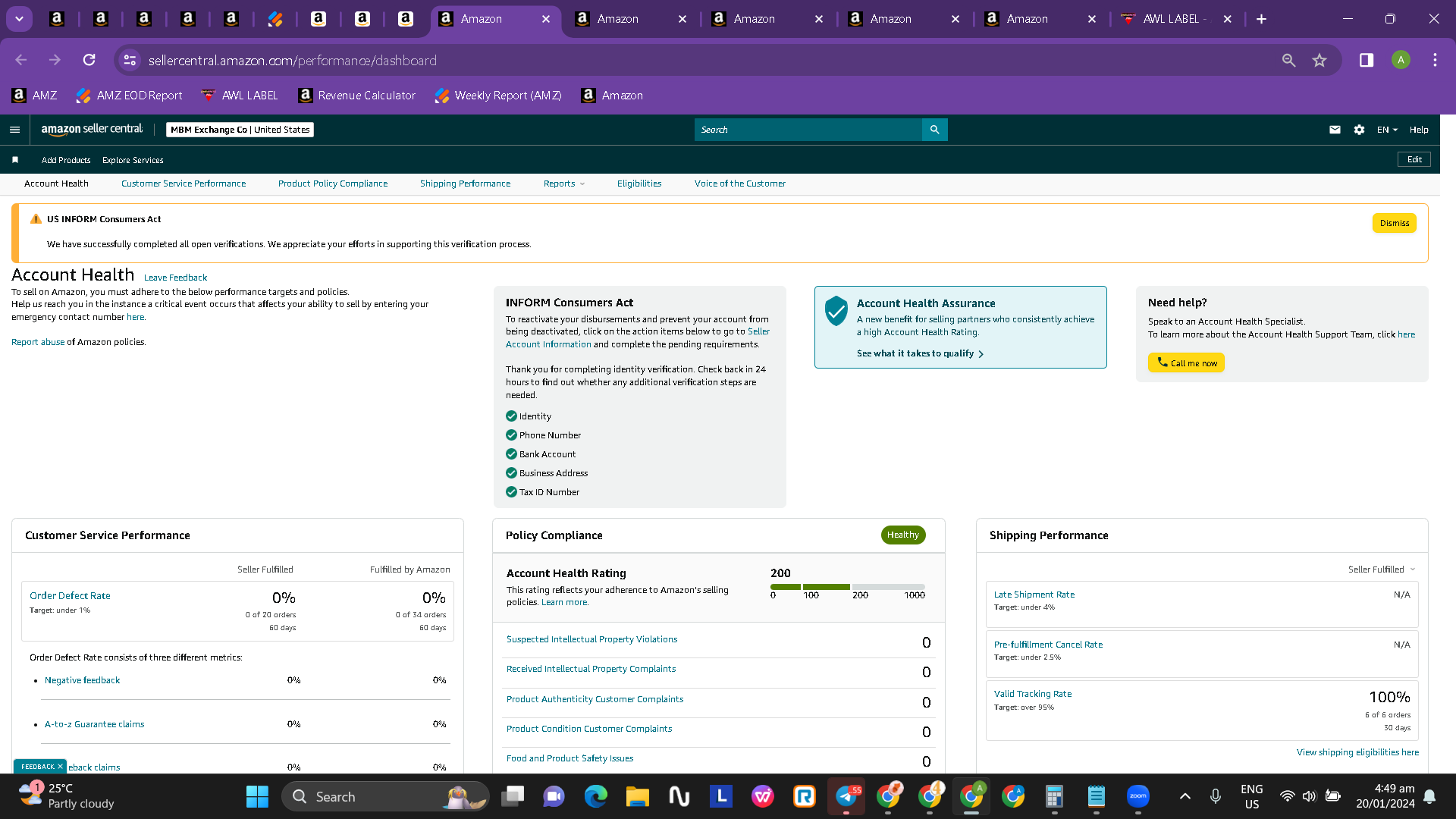
Task: Open the Weekly Report (AMZ) bookmark
Action: coord(498,96)
